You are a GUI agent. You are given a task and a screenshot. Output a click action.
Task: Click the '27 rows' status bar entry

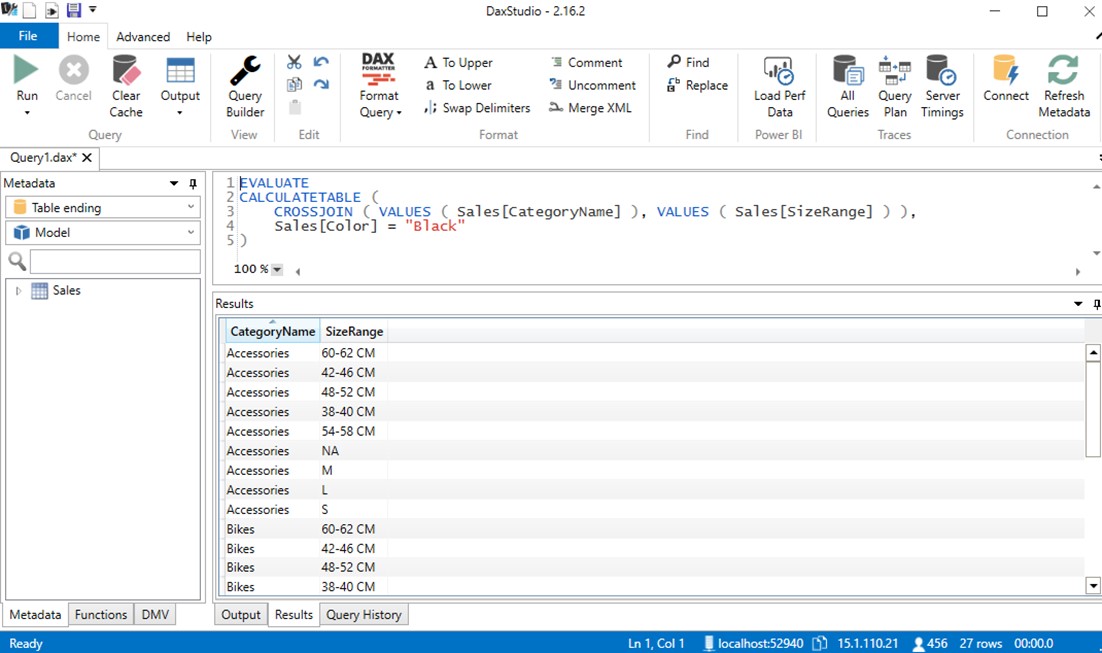pos(981,643)
